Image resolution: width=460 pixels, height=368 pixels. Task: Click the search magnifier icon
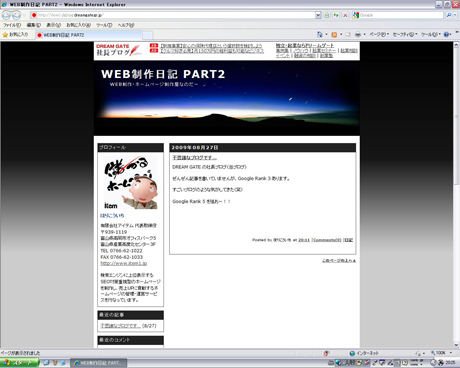coord(449,15)
